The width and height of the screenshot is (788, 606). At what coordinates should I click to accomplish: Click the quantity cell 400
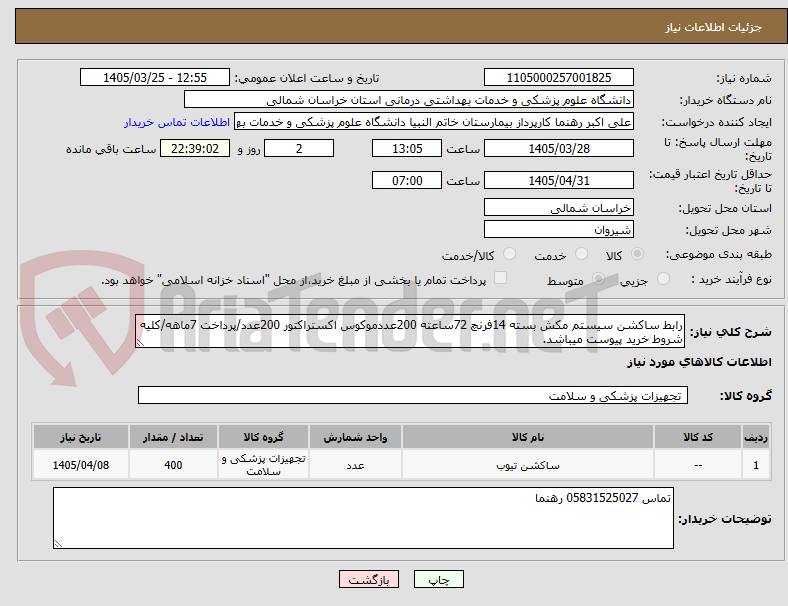(173, 465)
